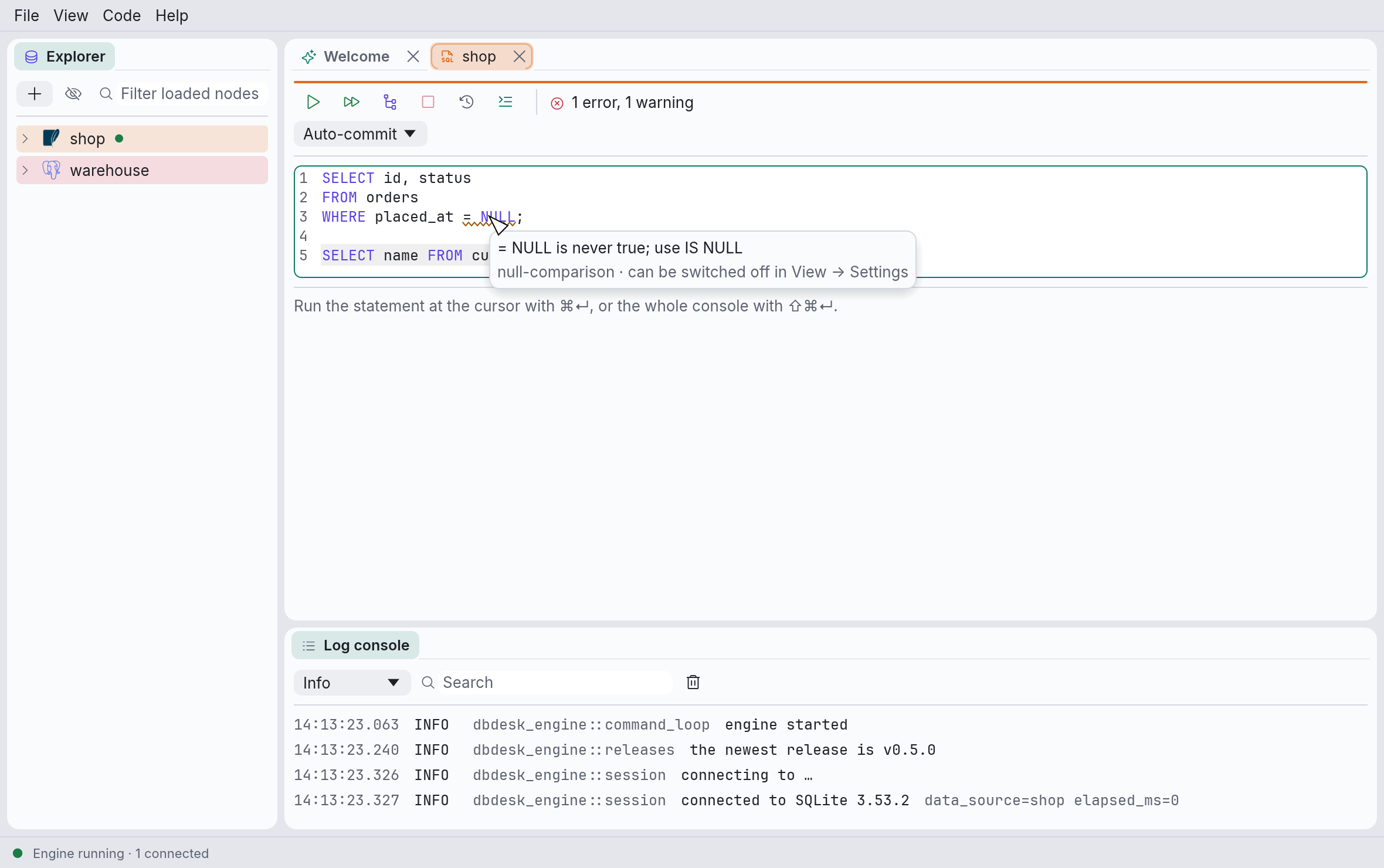Click 'Engine running · 1 connected' status text
The height and width of the screenshot is (868, 1384).
[121, 853]
